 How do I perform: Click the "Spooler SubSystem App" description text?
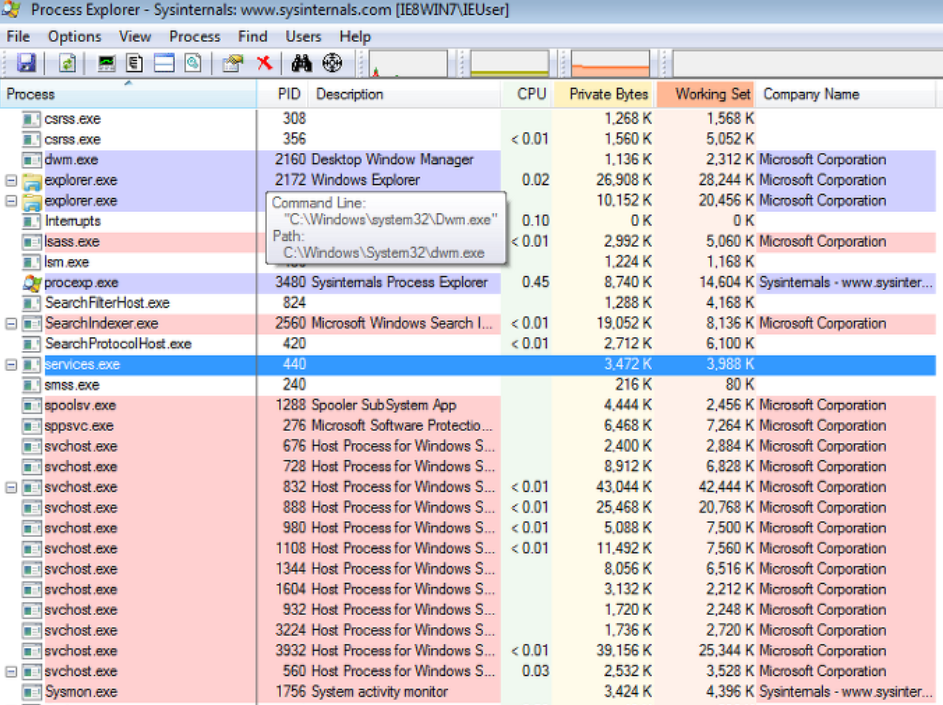click(x=384, y=405)
